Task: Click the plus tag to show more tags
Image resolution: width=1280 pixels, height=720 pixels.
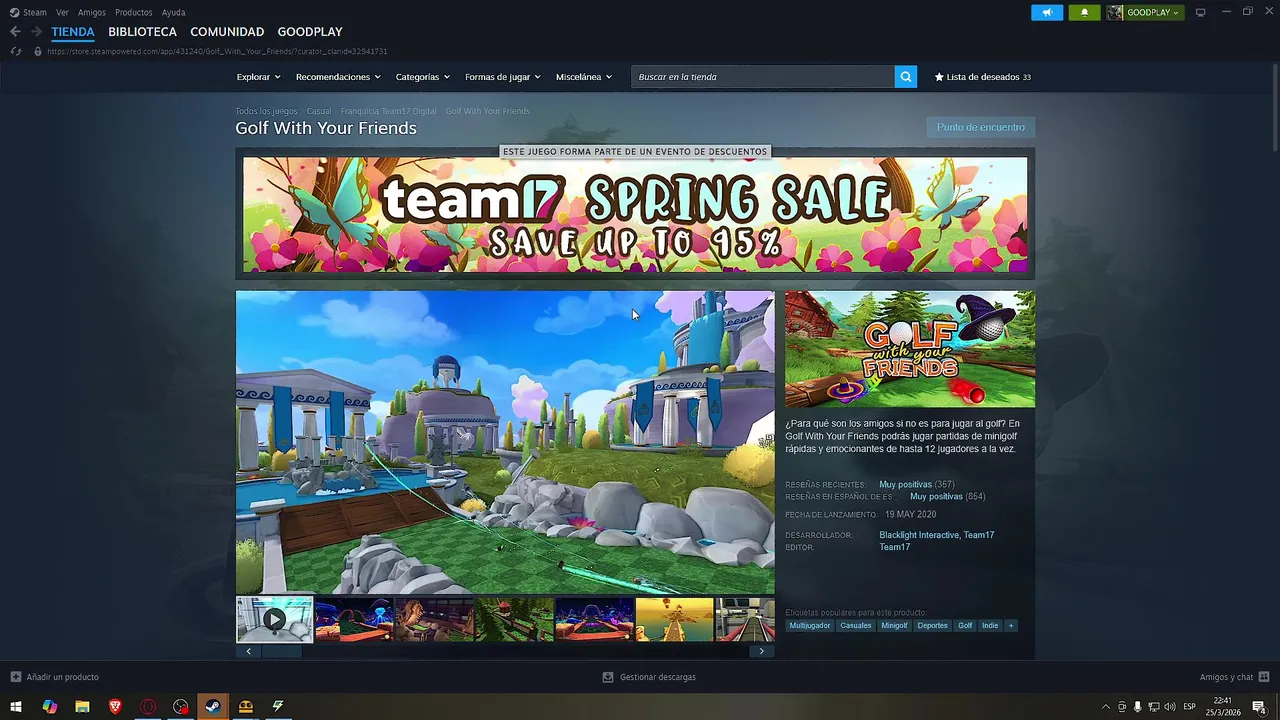Action: tap(1011, 626)
